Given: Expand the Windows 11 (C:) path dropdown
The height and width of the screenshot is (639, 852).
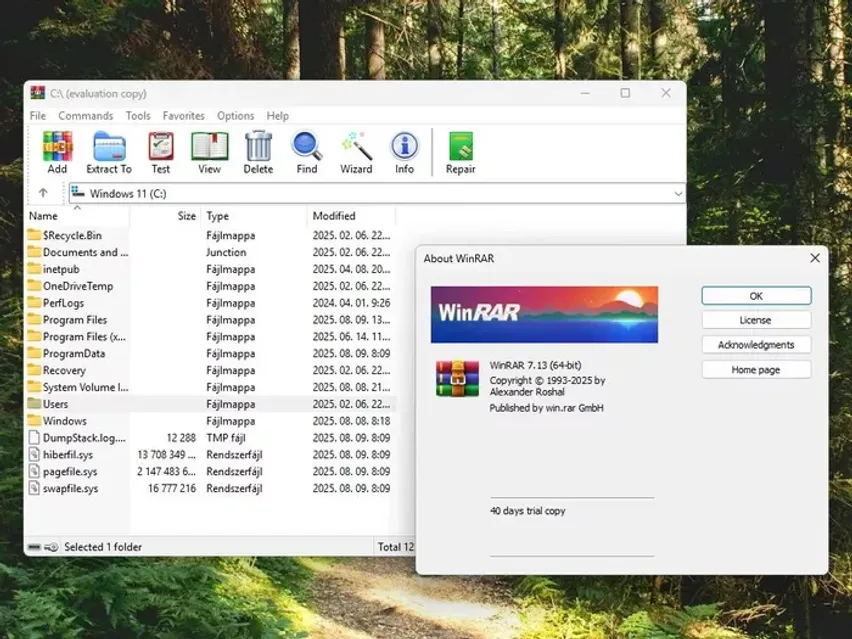Looking at the screenshot, I should (x=678, y=193).
